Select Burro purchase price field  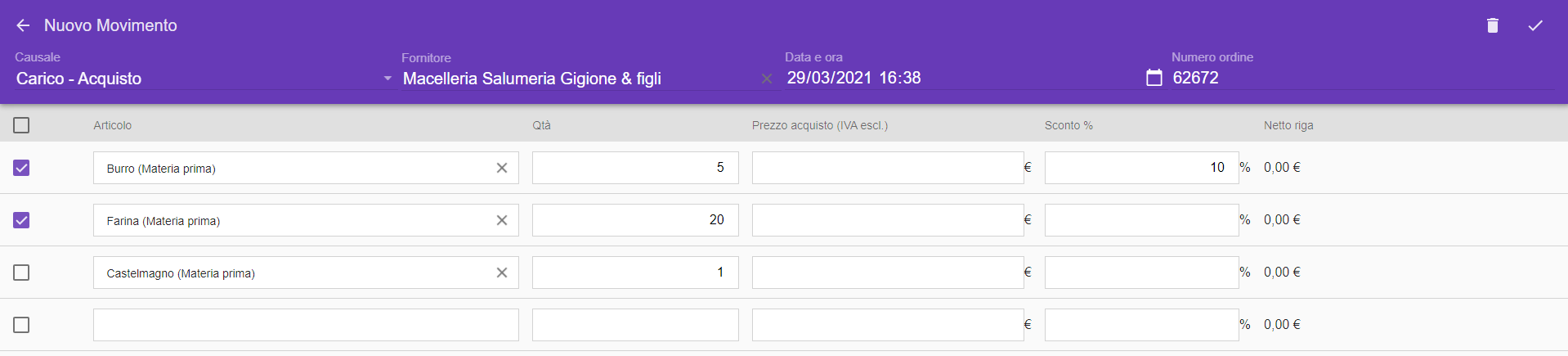tap(888, 168)
